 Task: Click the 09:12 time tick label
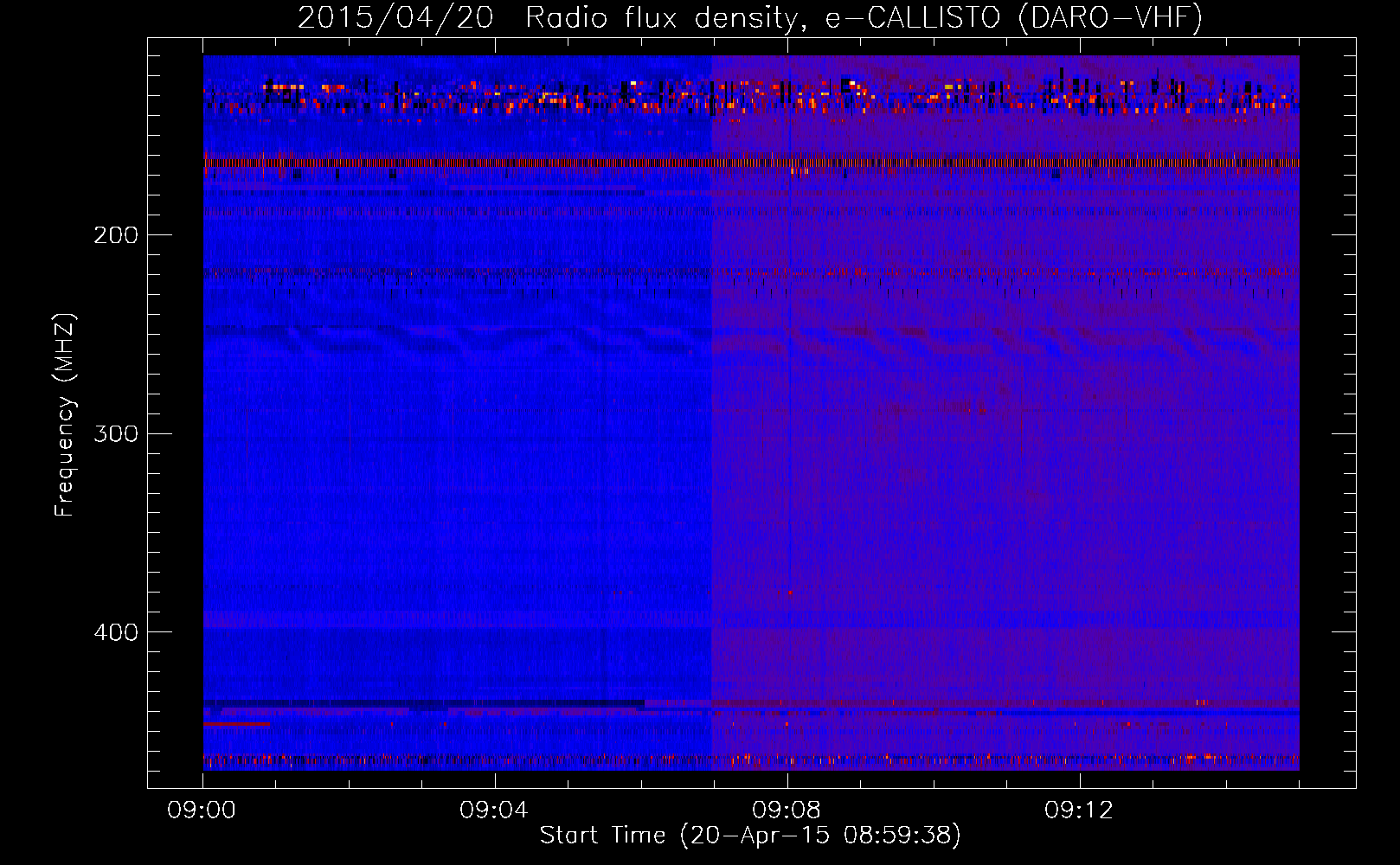(1079, 811)
